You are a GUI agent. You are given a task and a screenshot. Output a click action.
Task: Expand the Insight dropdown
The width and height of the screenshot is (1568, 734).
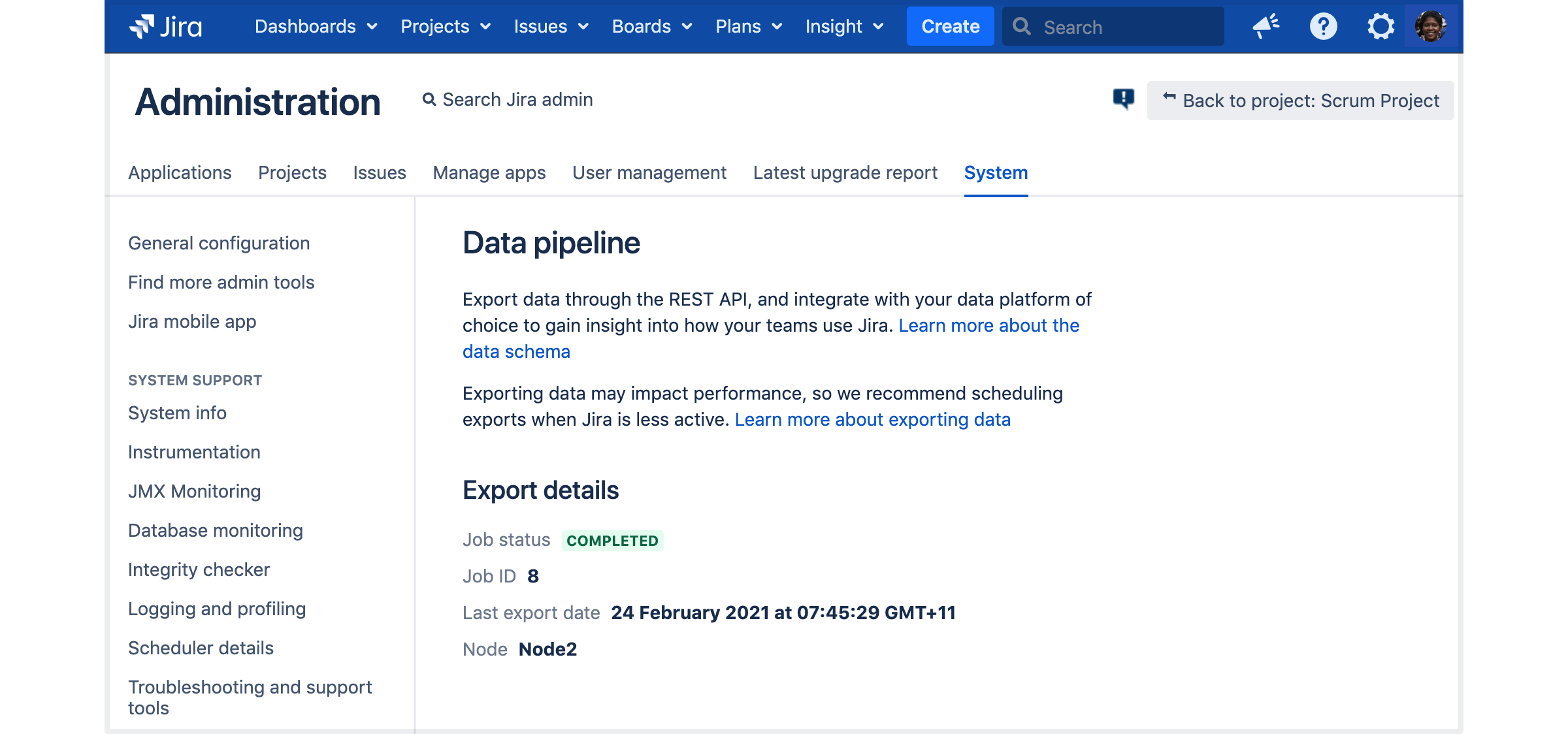(844, 27)
